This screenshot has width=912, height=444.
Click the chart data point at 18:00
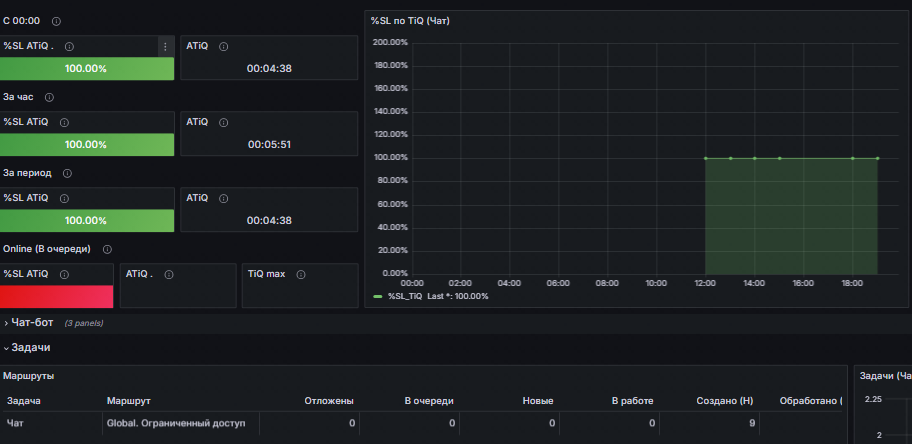[853, 158]
